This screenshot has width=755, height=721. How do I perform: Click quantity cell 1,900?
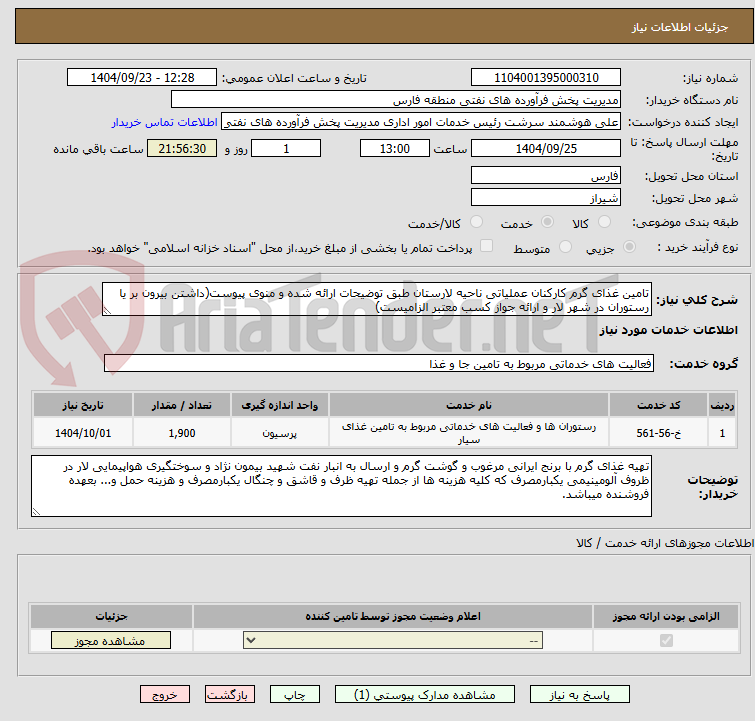pyautogui.click(x=182, y=433)
